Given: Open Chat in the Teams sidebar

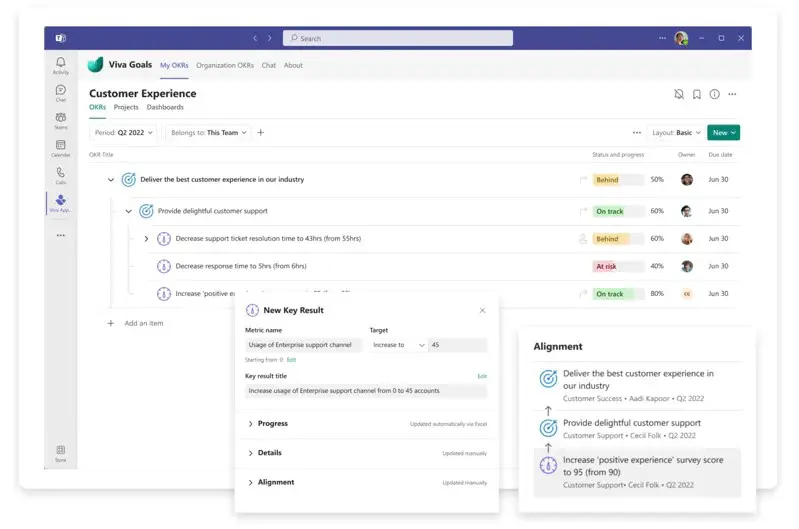Looking at the screenshot, I should pos(61,93).
